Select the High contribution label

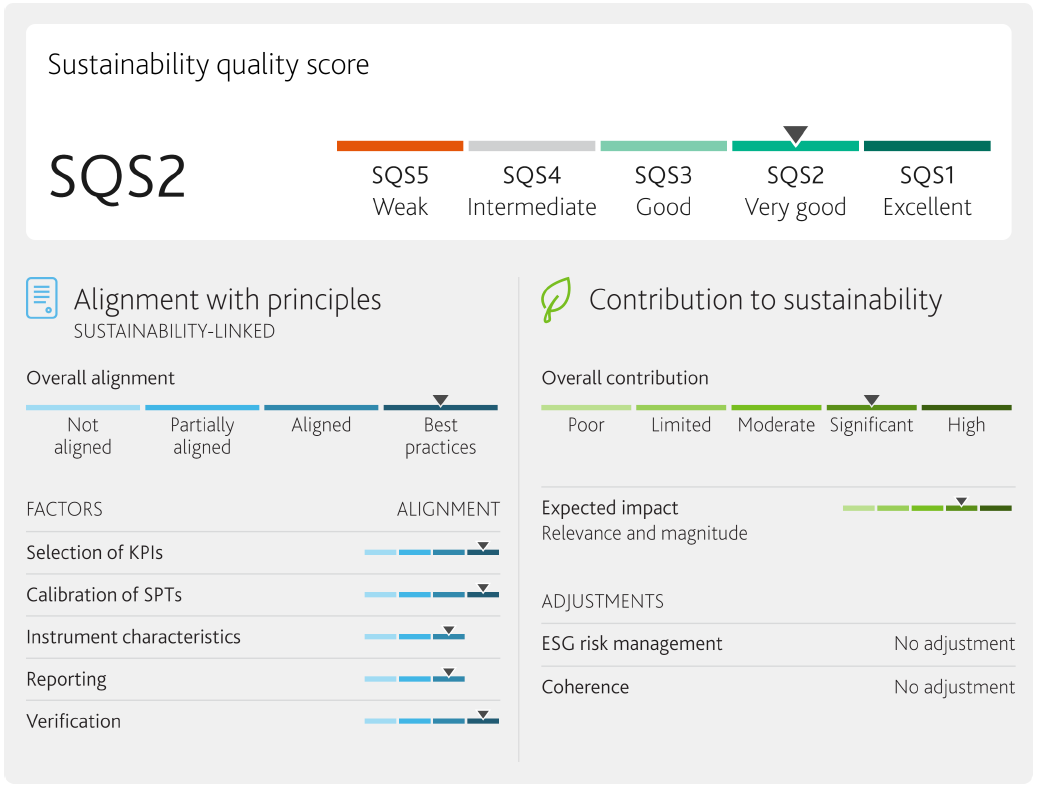pyautogui.click(x=966, y=425)
